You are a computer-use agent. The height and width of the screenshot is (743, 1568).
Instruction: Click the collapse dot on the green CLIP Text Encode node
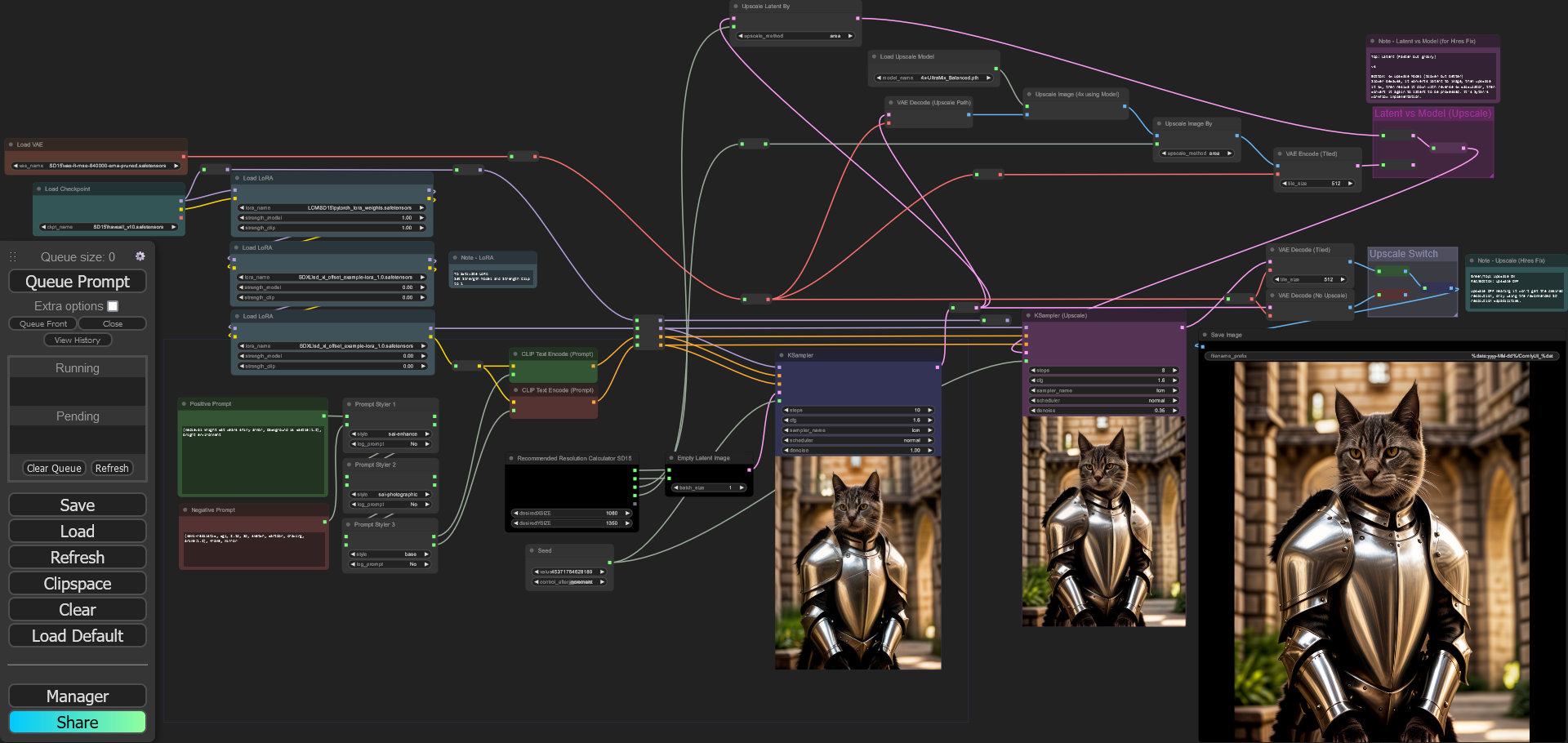[515, 354]
